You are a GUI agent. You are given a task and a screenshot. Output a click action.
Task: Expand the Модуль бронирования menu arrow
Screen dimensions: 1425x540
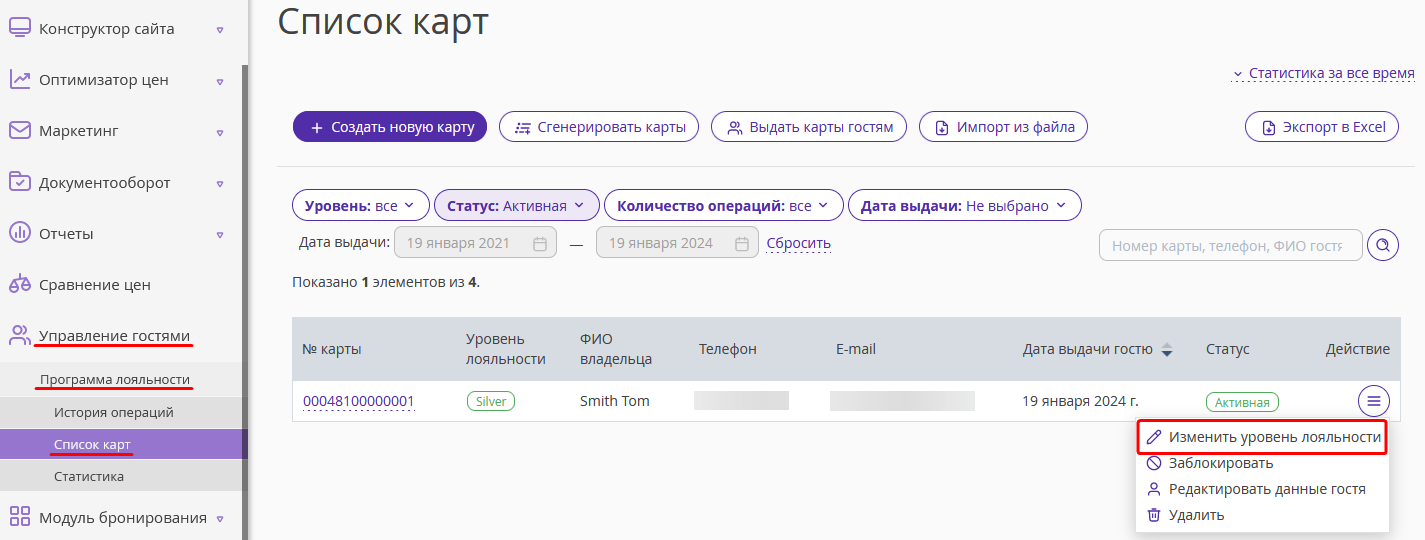(220, 518)
